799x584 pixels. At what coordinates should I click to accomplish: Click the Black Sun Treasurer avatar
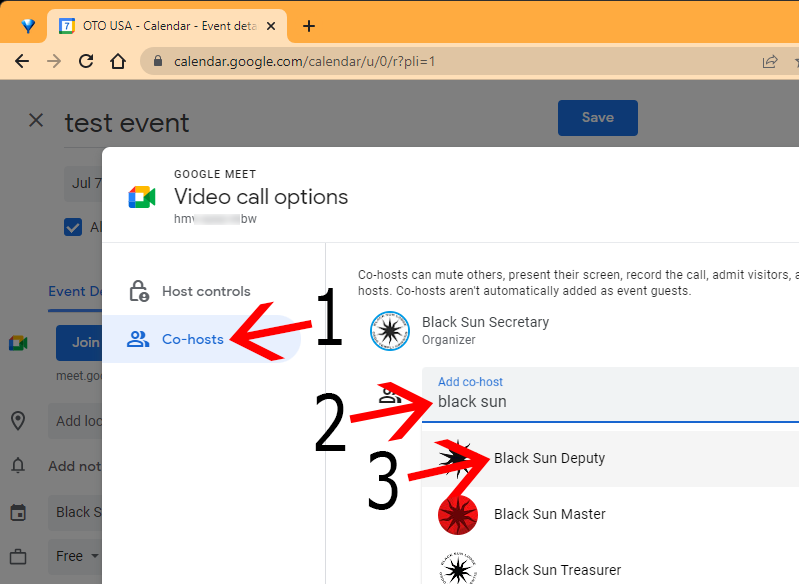click(458, 568)
